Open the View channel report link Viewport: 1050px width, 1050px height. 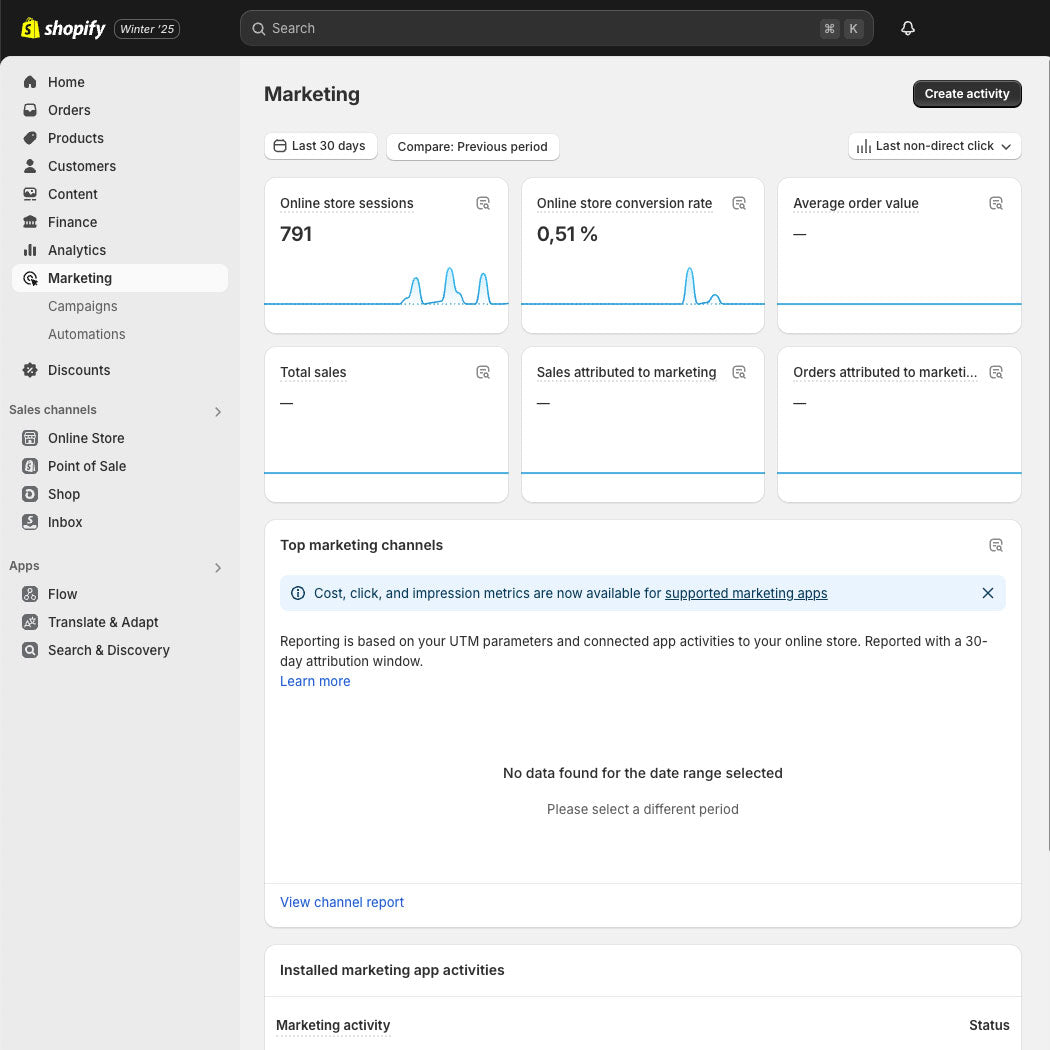tap(342, 902)
